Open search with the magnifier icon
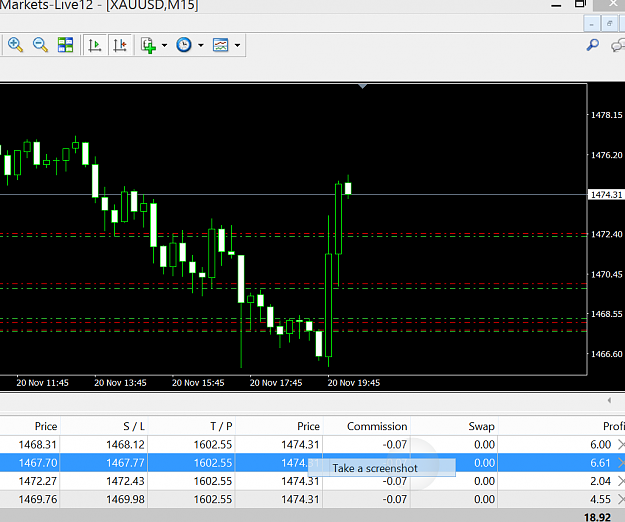This screenshot has width=625, height=522. [x=593, y=45]
